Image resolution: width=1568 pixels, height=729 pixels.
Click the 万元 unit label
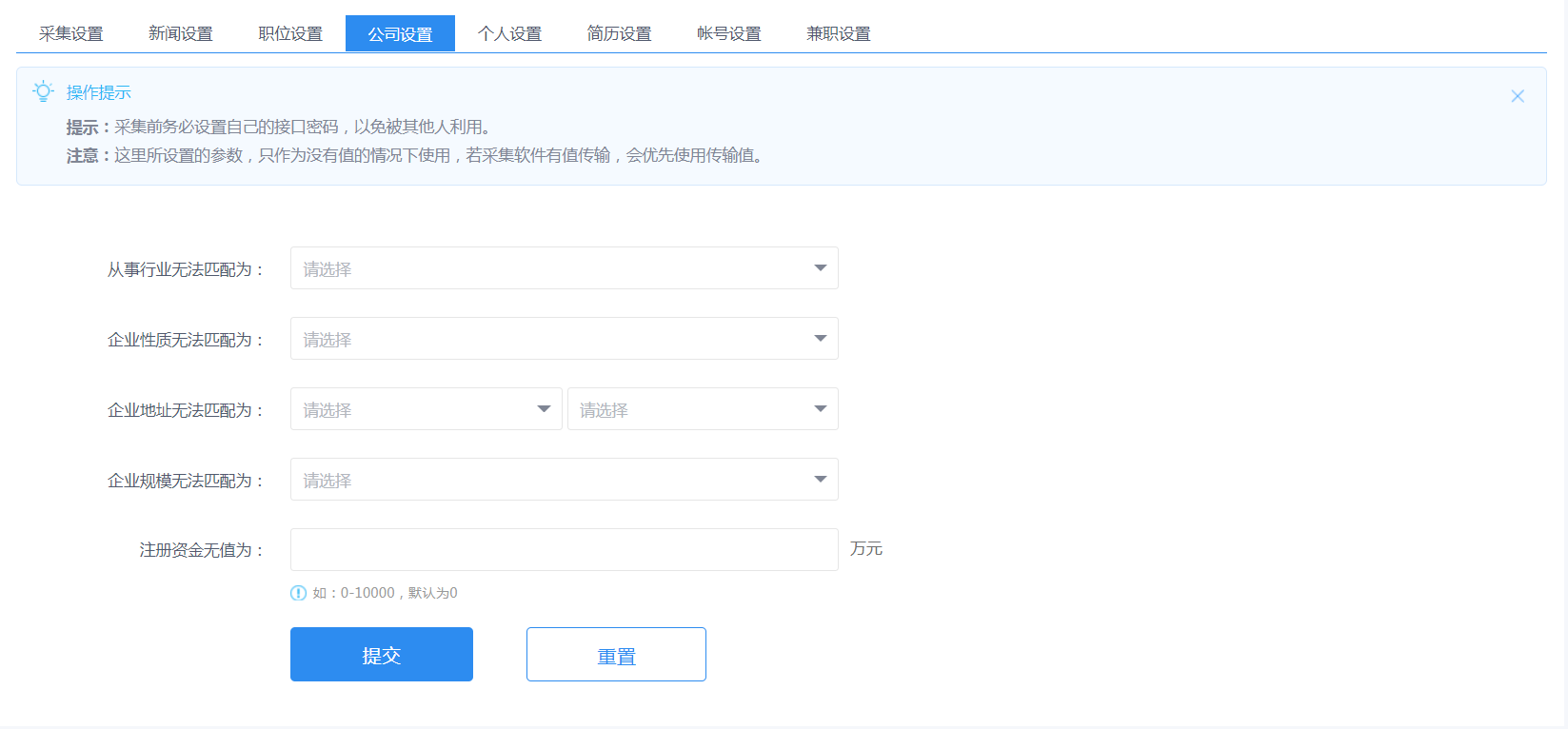(x=866, y=549)
